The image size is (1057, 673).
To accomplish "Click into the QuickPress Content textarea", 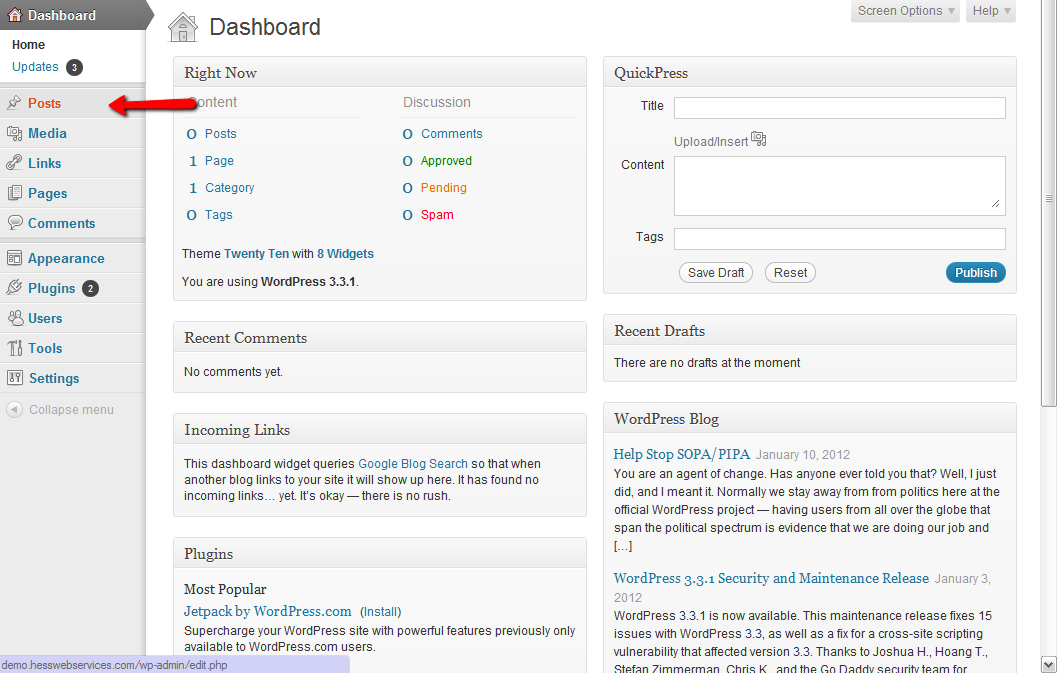I will point(839,186).
